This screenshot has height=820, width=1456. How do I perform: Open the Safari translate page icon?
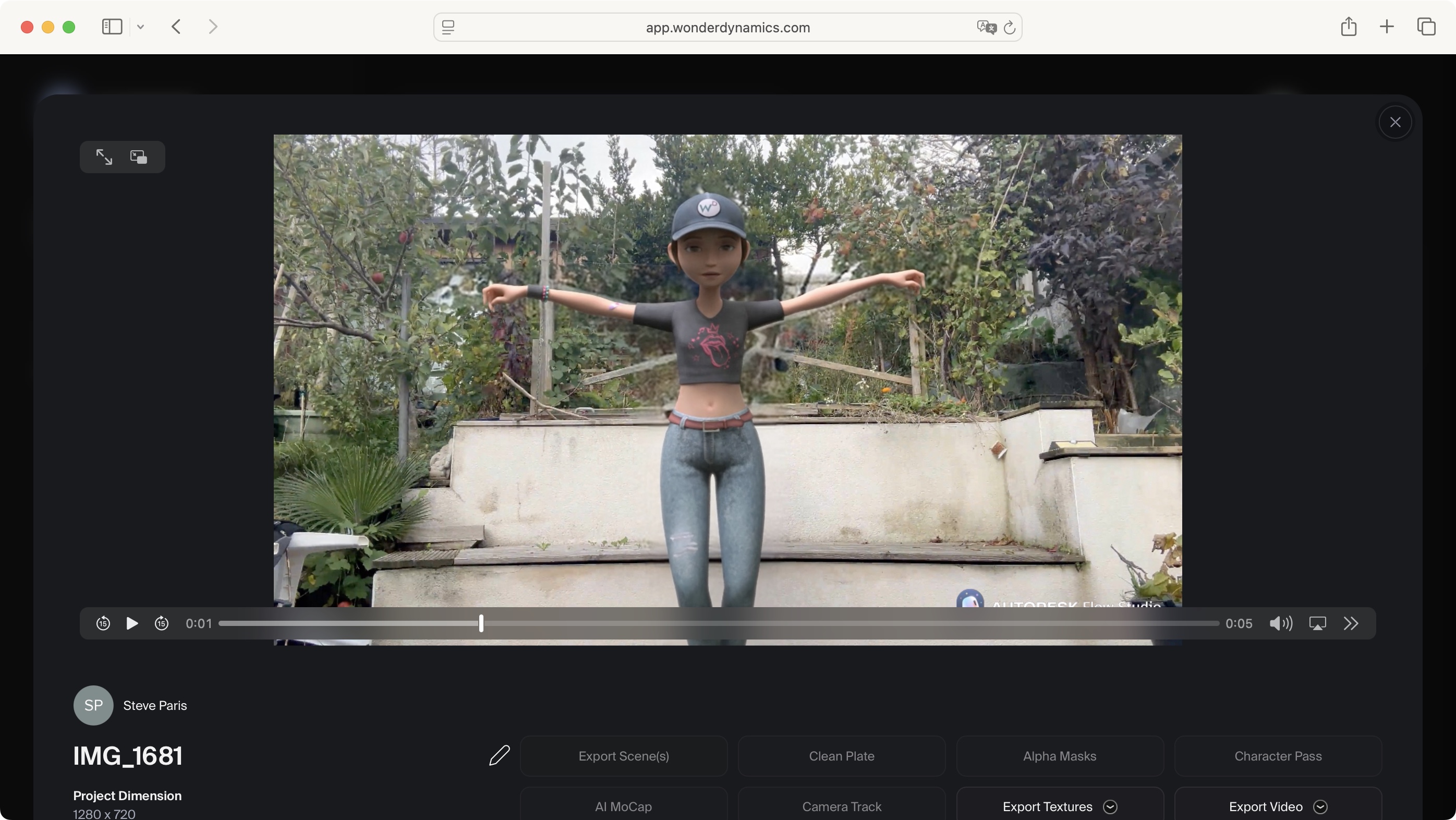986,27
